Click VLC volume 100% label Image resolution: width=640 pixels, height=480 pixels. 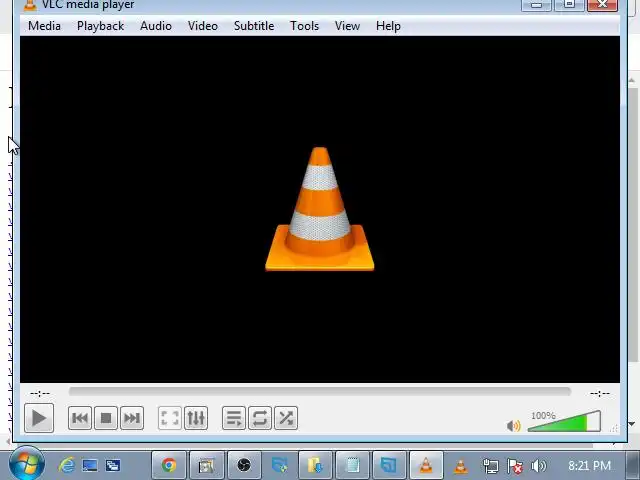coord(543,416)
